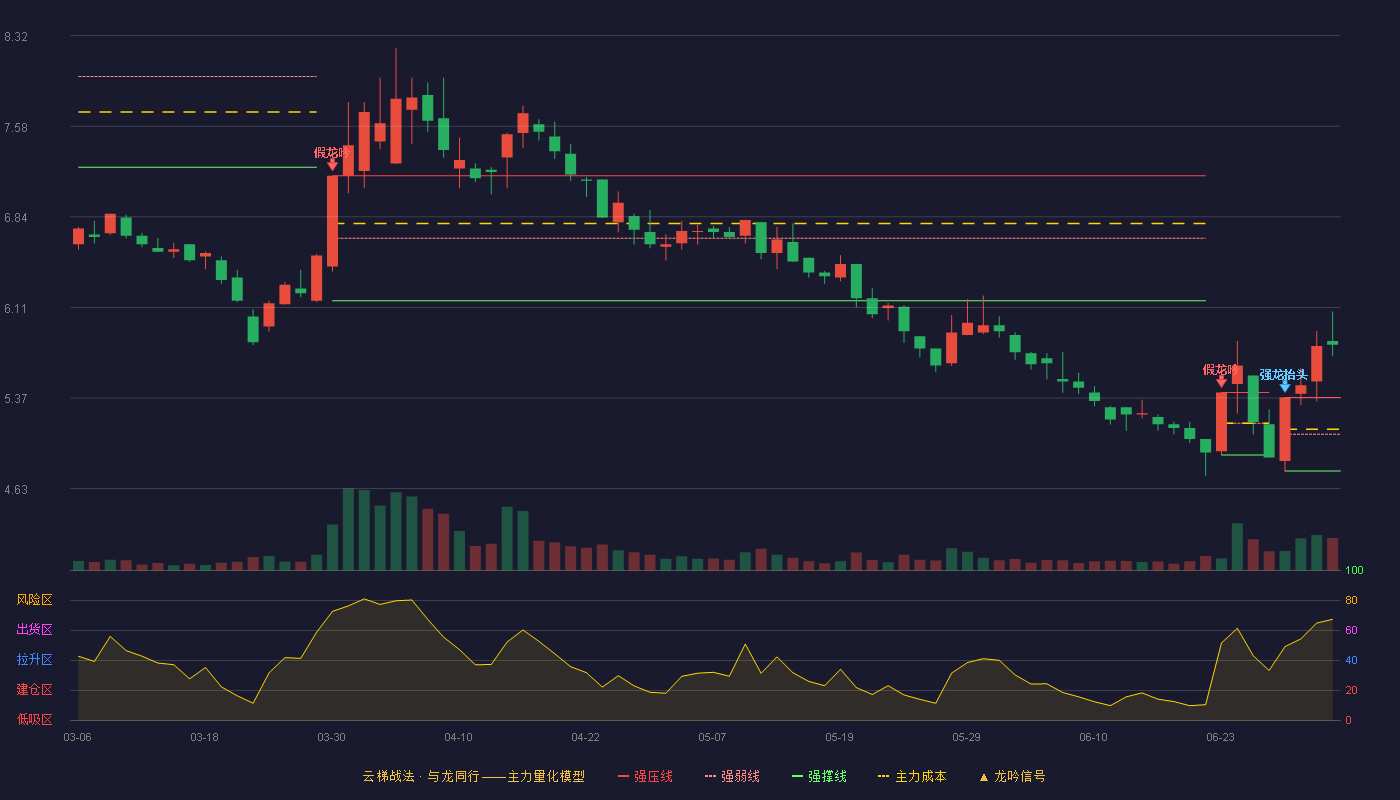Click the blue 强龙抬头 signal marker
The width and height of the screenshot is (1400, 800).
(x=1284, y=380)
